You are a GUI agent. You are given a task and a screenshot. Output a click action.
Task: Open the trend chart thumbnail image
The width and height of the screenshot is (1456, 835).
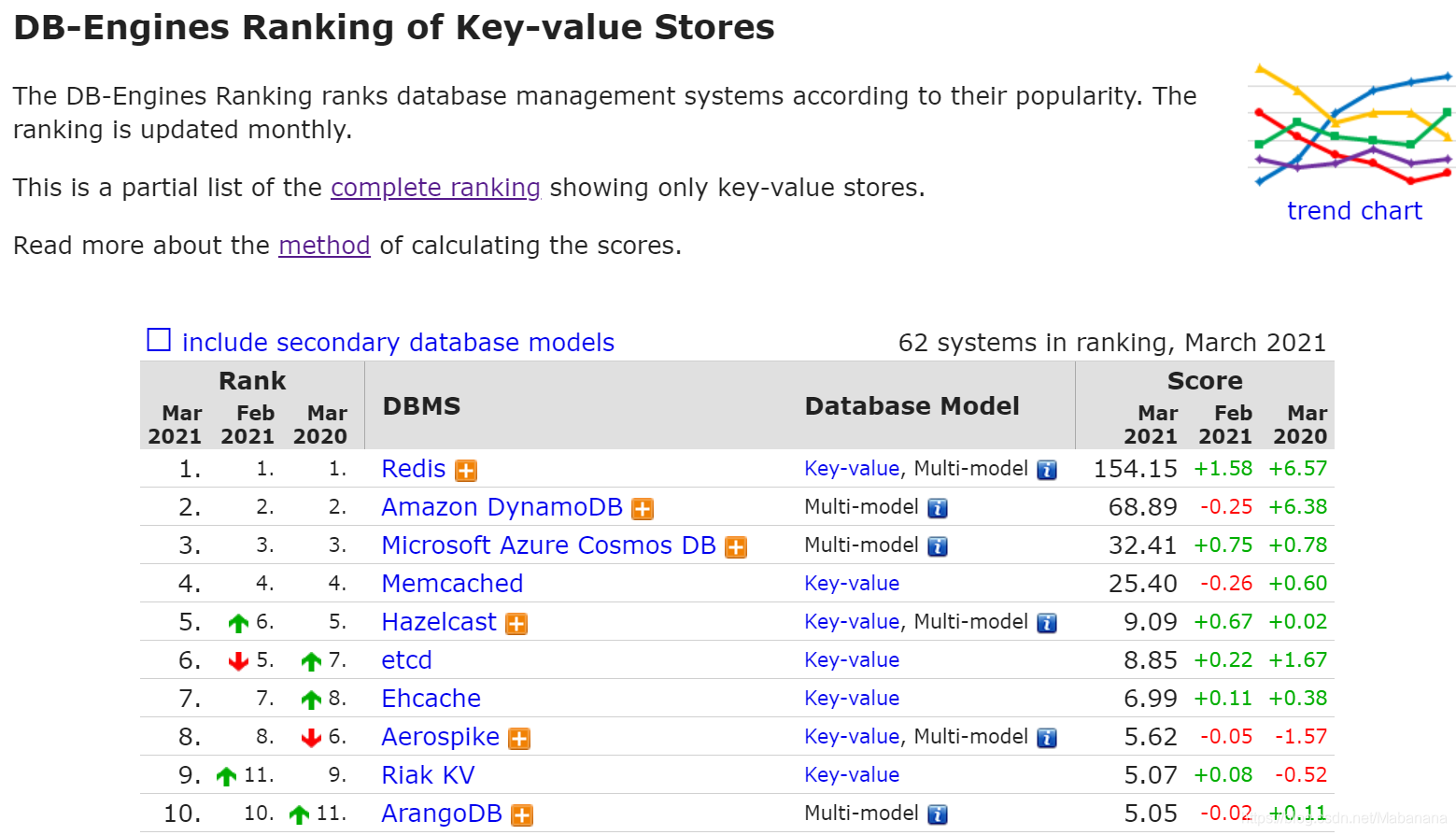[x=1351, y=126]
